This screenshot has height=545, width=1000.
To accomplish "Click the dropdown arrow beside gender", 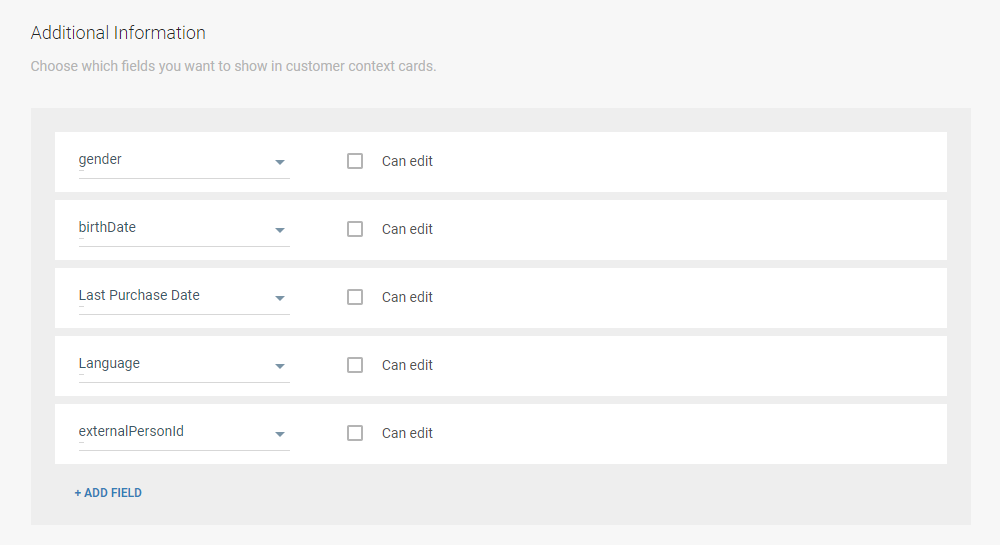I will click(x=280, y=162).
